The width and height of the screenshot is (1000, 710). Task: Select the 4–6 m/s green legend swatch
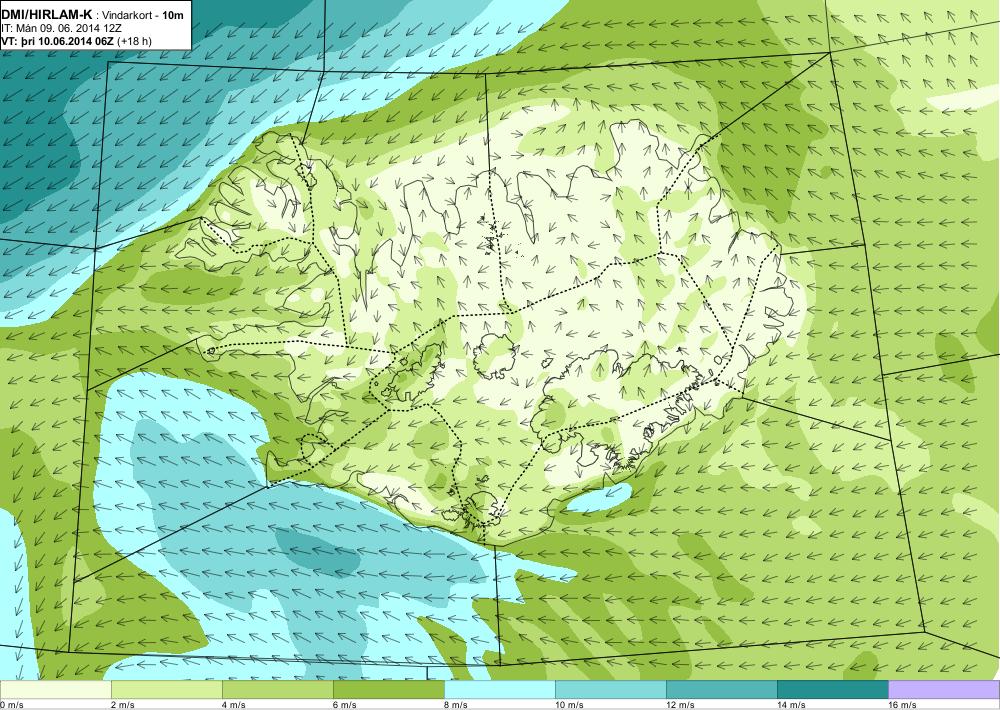[x=277, y=690]
